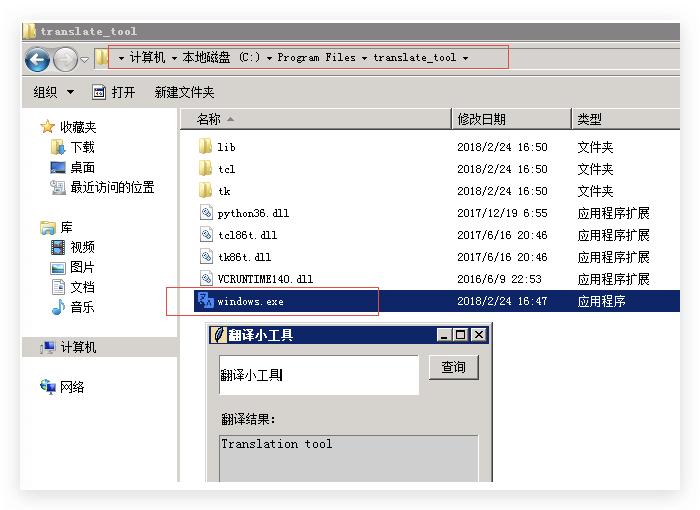Select 计算机 in the navigation pane
The width and height of the screenshot is (700, 510).
pyautogui.click(x=78, y=347)
